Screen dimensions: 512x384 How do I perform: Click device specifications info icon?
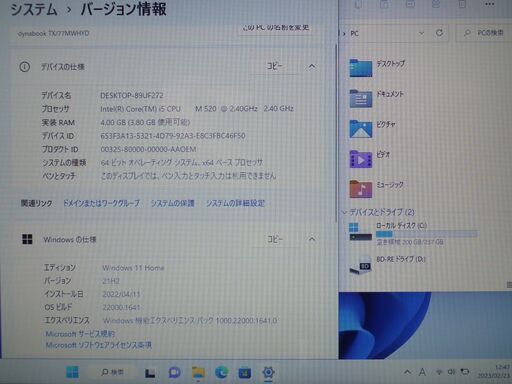tap(24, 67)
